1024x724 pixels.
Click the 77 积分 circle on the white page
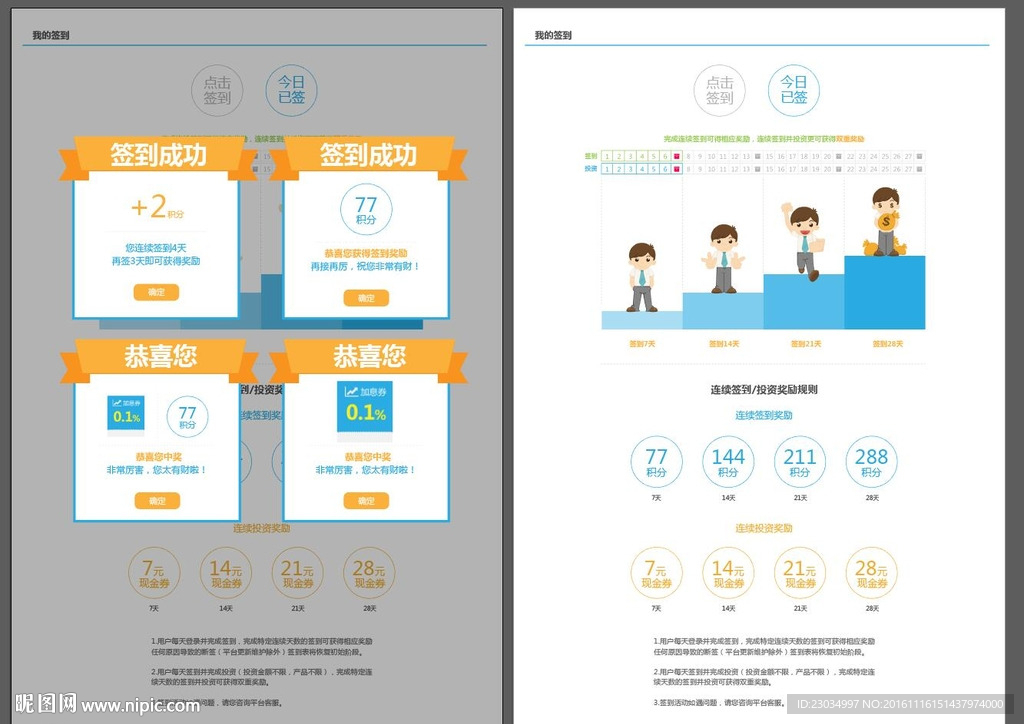[656, 462]
